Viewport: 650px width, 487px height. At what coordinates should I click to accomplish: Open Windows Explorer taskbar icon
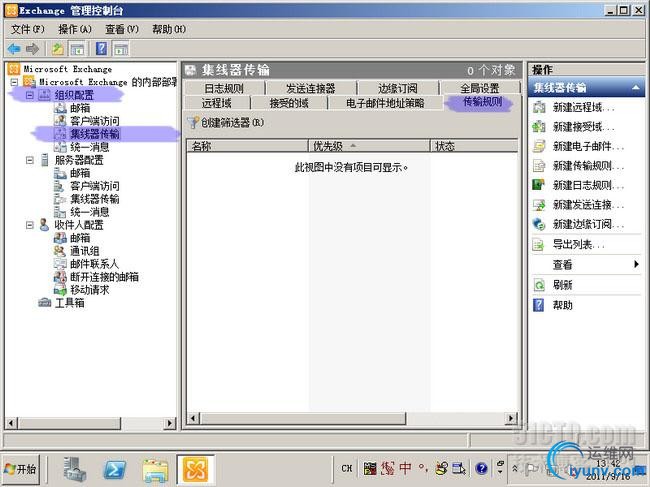pyautogui.click(x=155, y=469)
